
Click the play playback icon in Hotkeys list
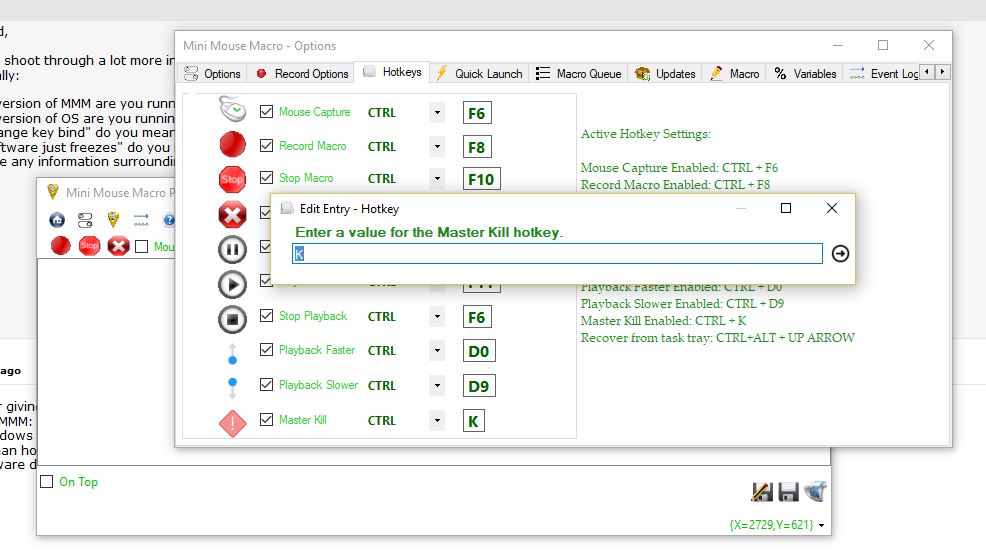[x=232, y=284]
